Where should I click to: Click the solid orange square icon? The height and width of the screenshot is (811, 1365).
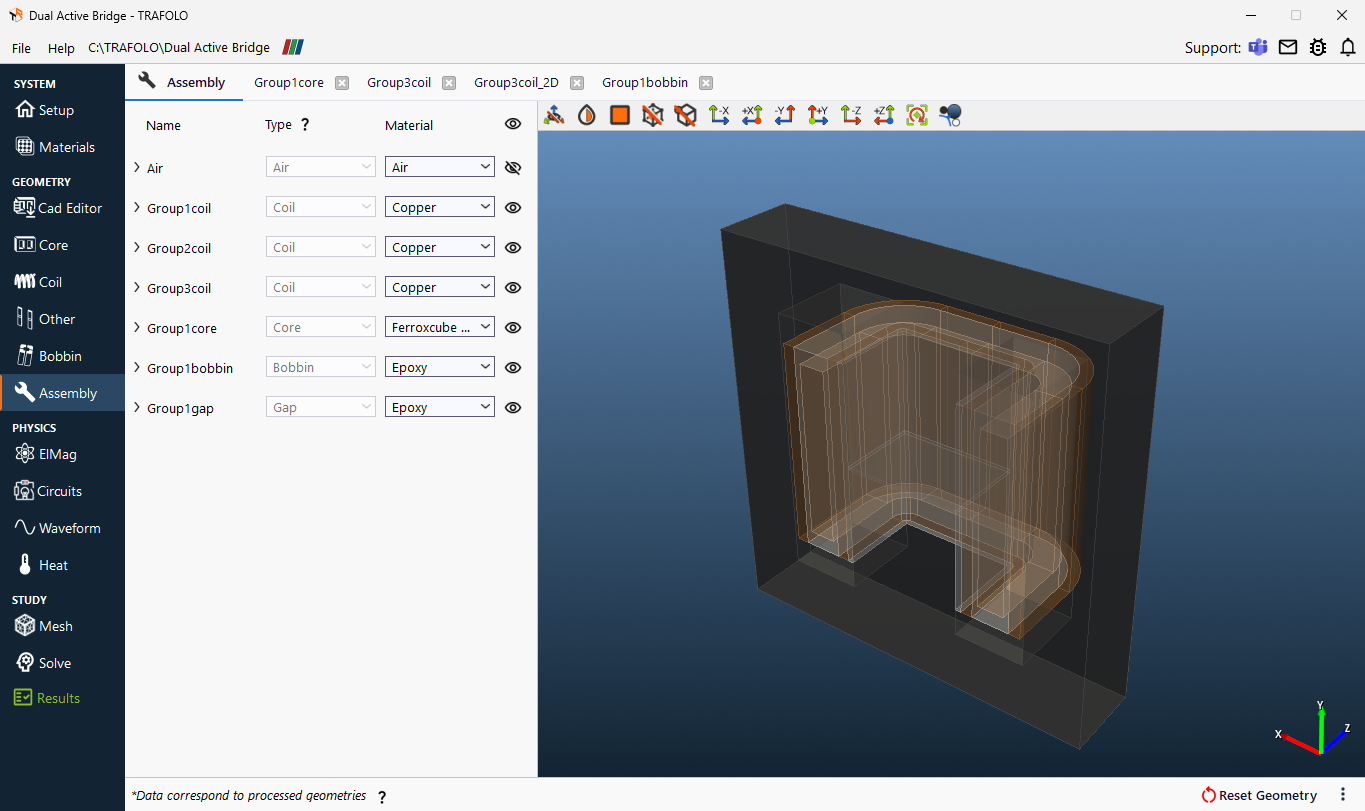620,115
